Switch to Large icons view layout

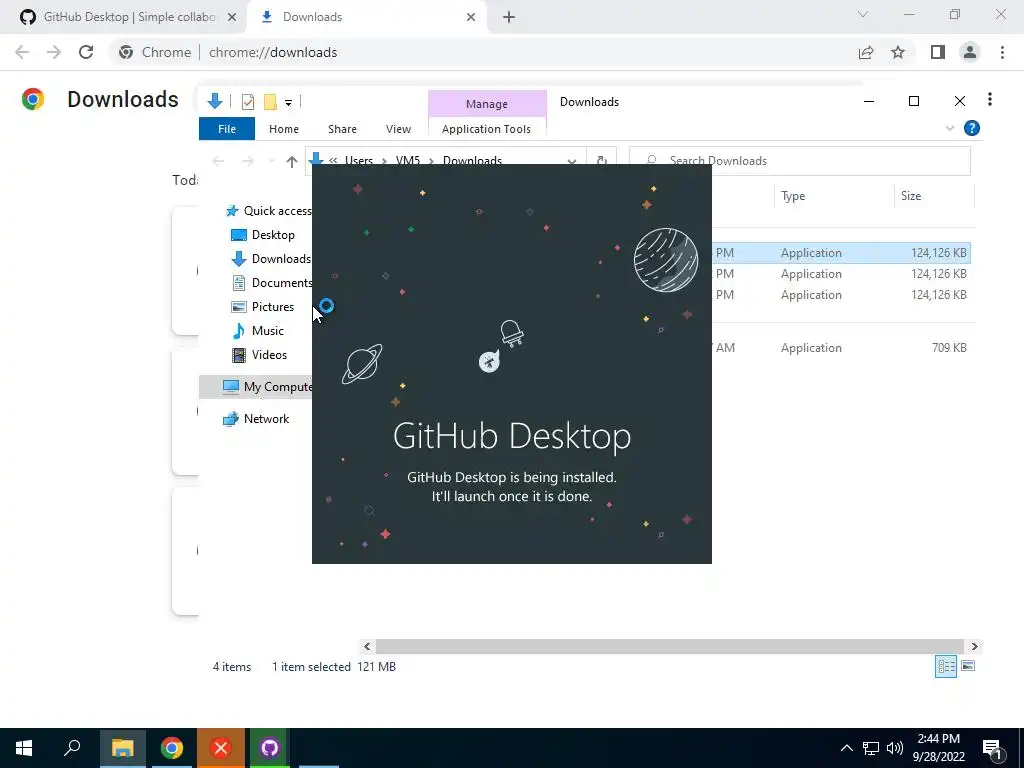pyautogui.click(x=968, y=666)
